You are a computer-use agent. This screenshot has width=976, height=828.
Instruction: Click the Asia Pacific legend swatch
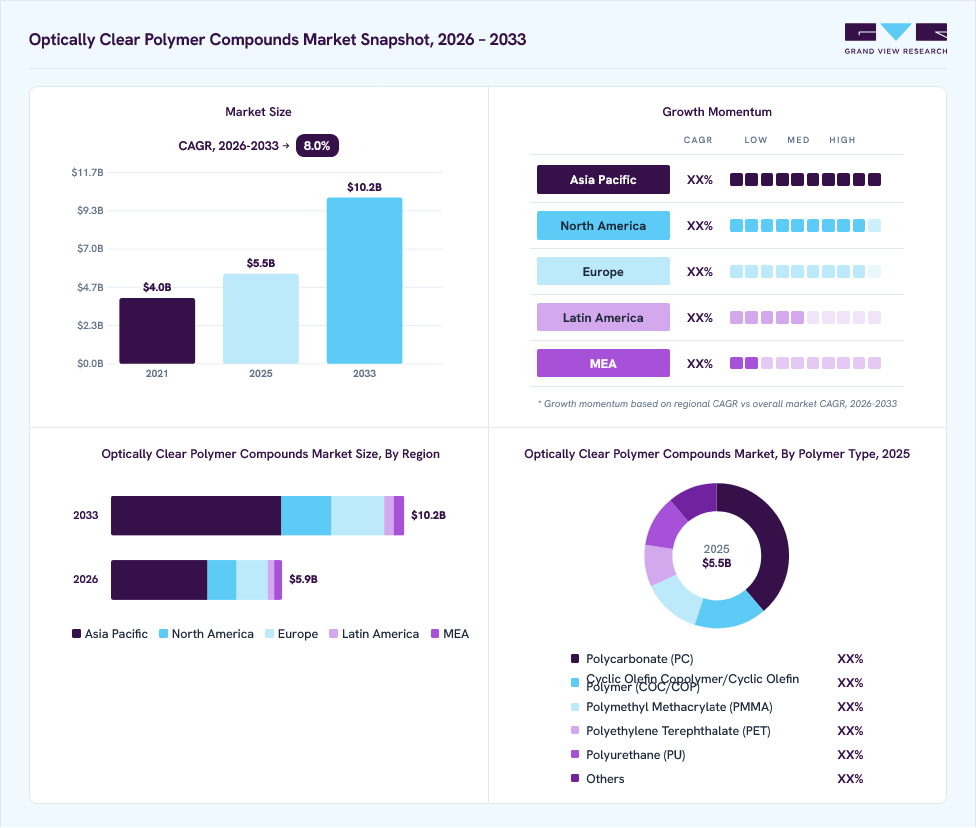coord(77,634)
